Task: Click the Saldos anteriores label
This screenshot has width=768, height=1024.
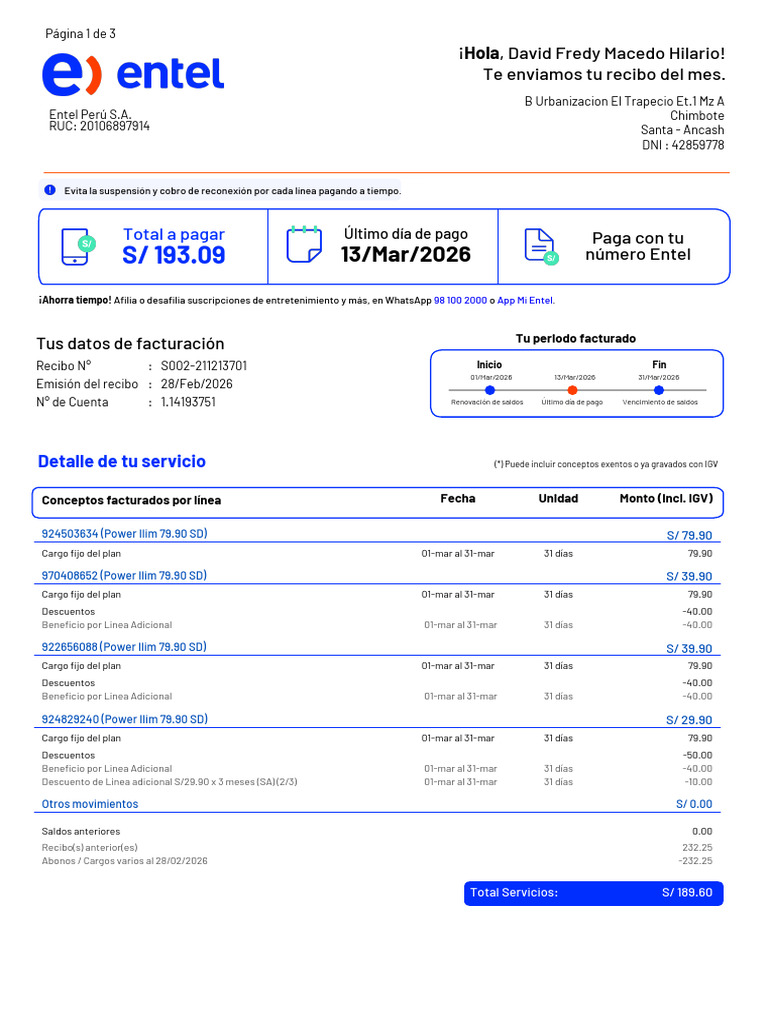Action: pyautogui.click(x=81, y=831)
